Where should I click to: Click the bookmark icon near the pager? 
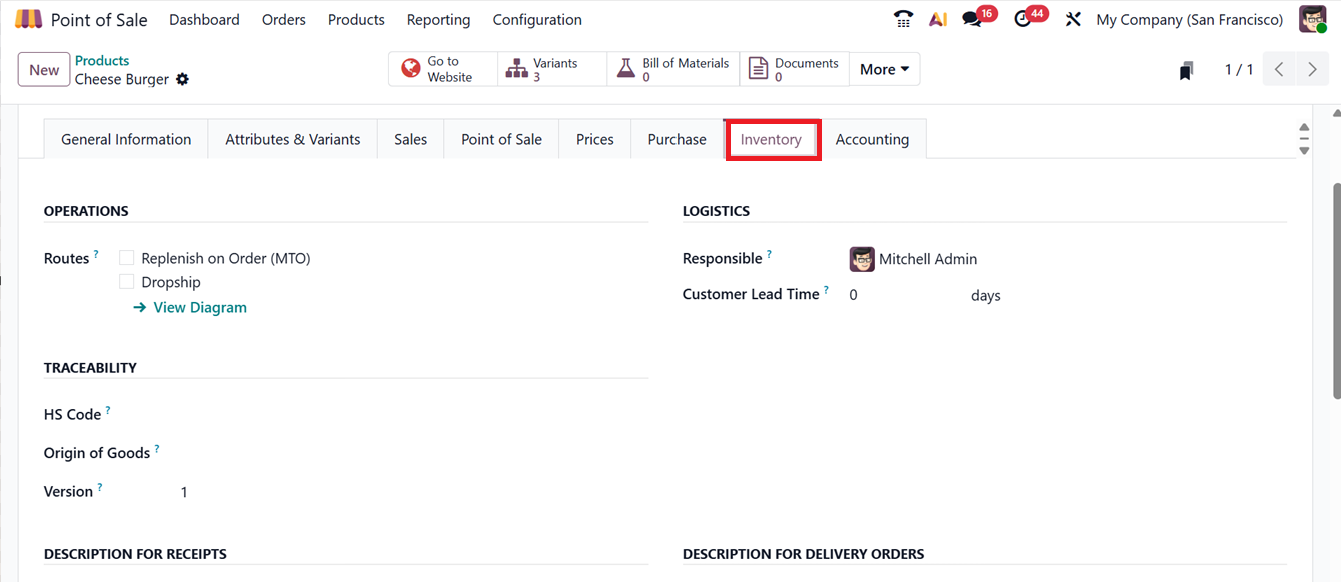coord(1186,70)
